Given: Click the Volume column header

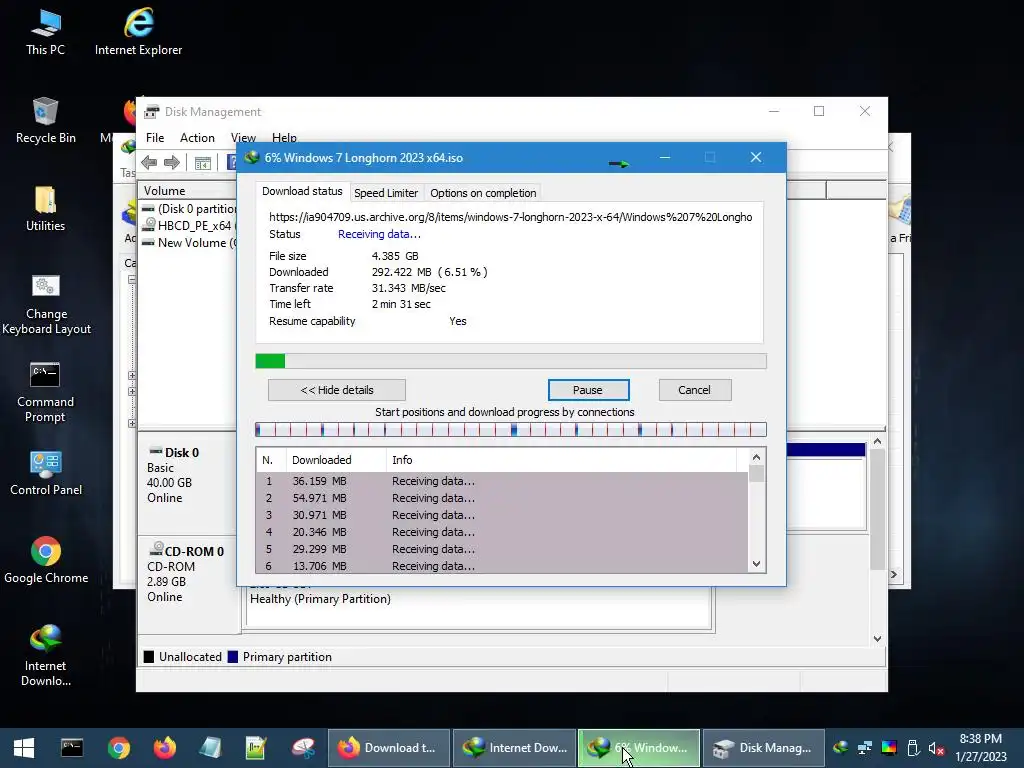Looking at the screenshot, I should [188, 191].
